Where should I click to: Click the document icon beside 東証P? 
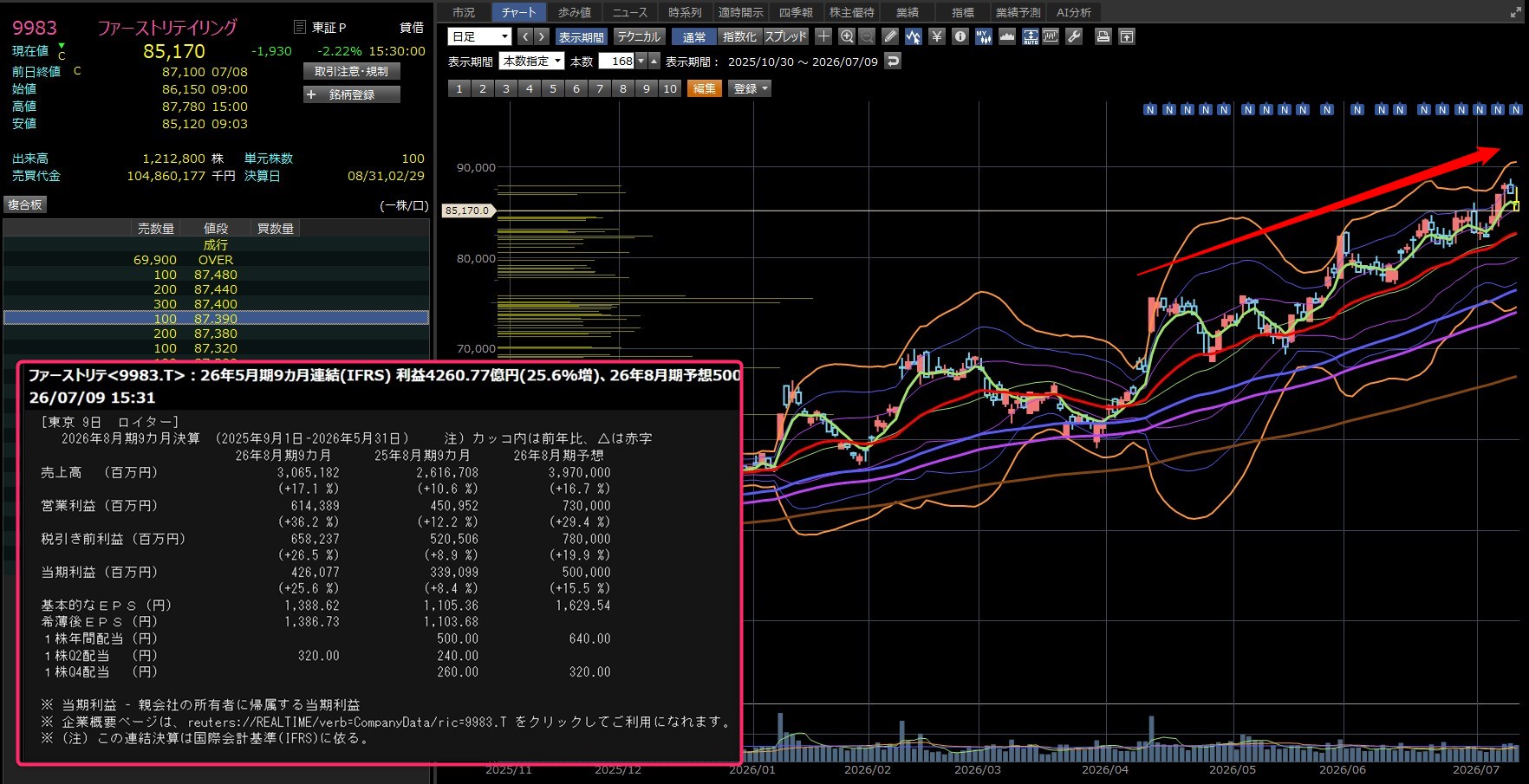[300, 27]
